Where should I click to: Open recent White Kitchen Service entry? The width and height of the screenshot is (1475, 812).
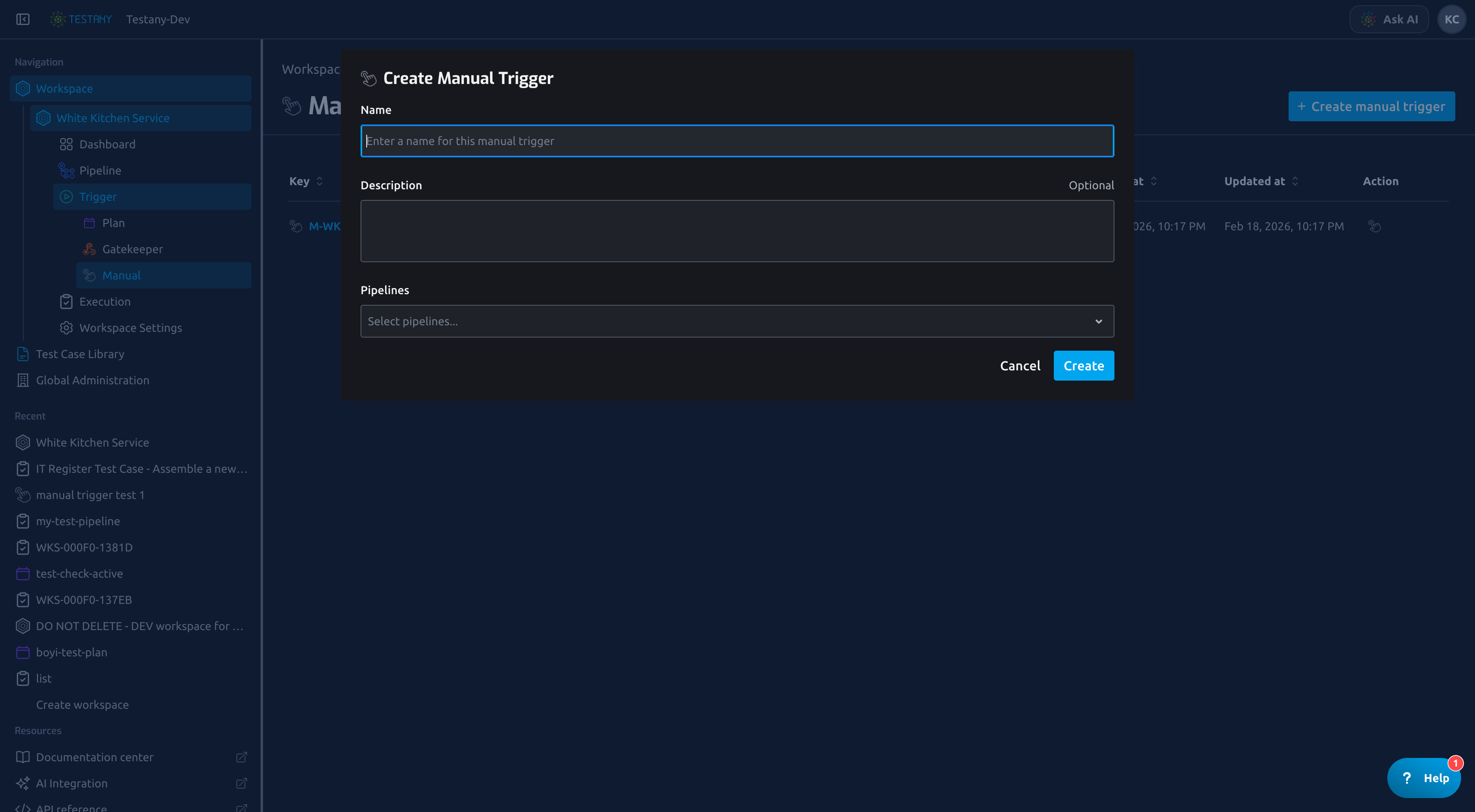[131, 442]
